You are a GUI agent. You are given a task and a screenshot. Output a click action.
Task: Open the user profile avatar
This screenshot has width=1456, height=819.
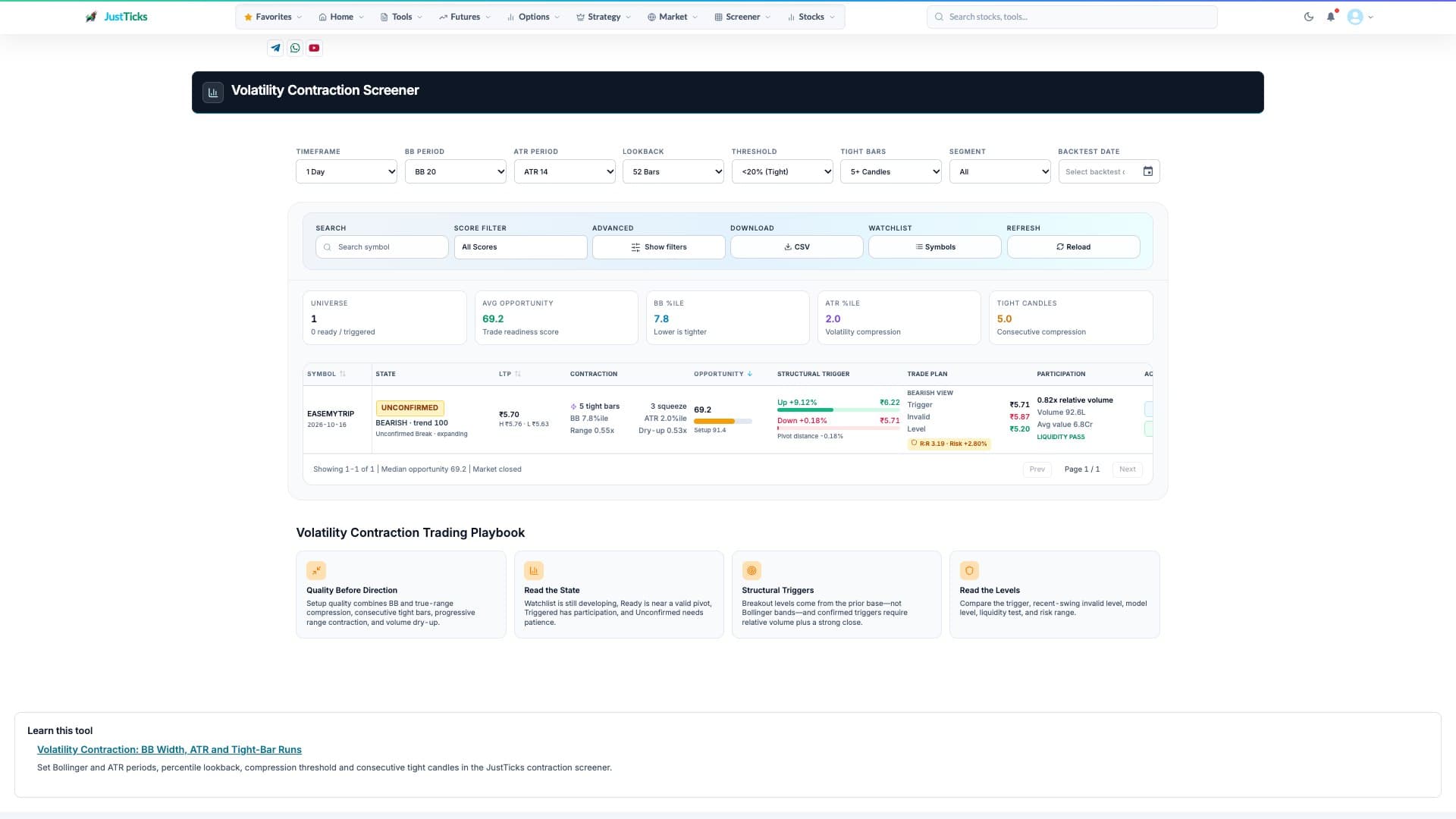[1355, 17]
